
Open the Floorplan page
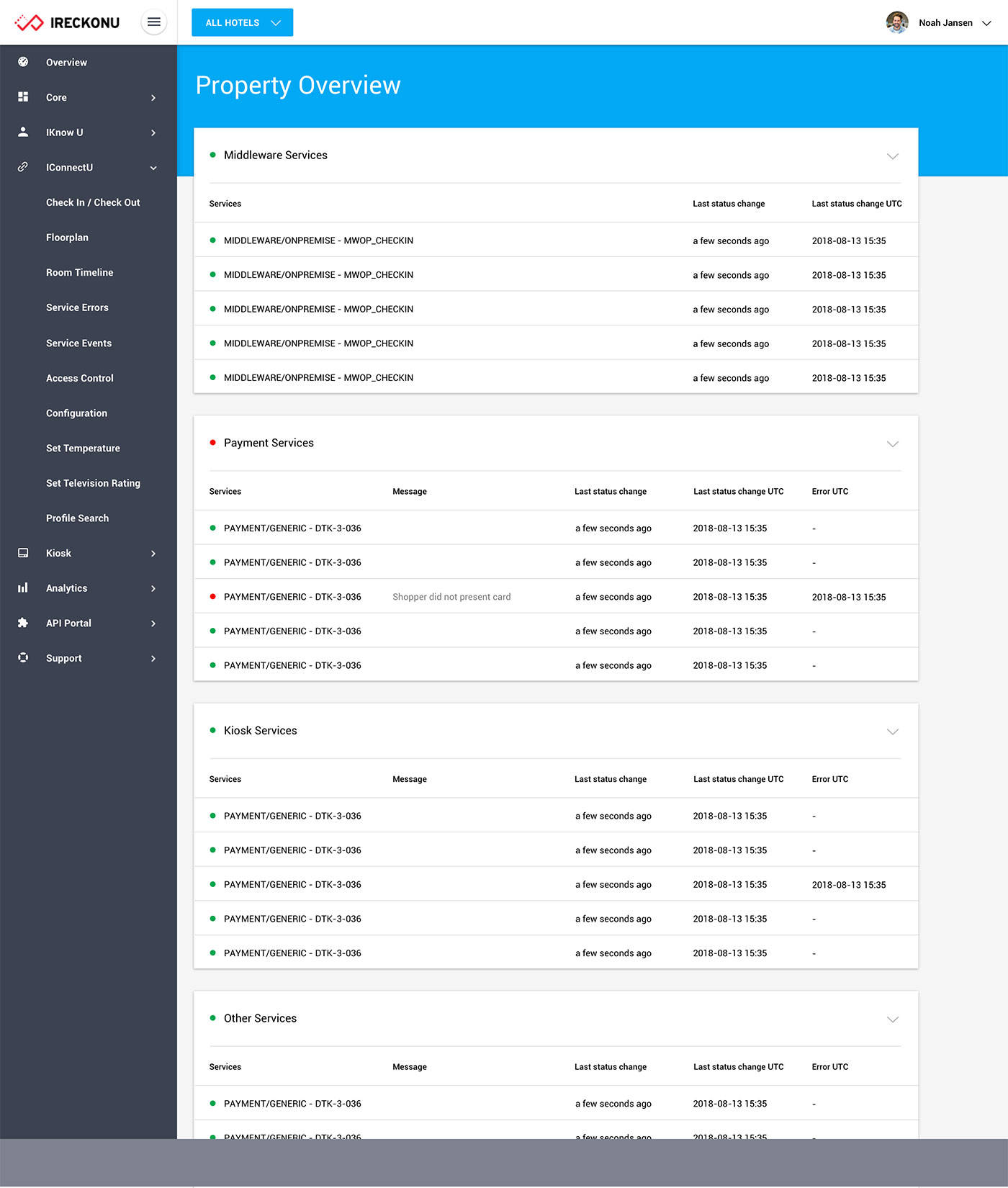[x=67, y=238]
